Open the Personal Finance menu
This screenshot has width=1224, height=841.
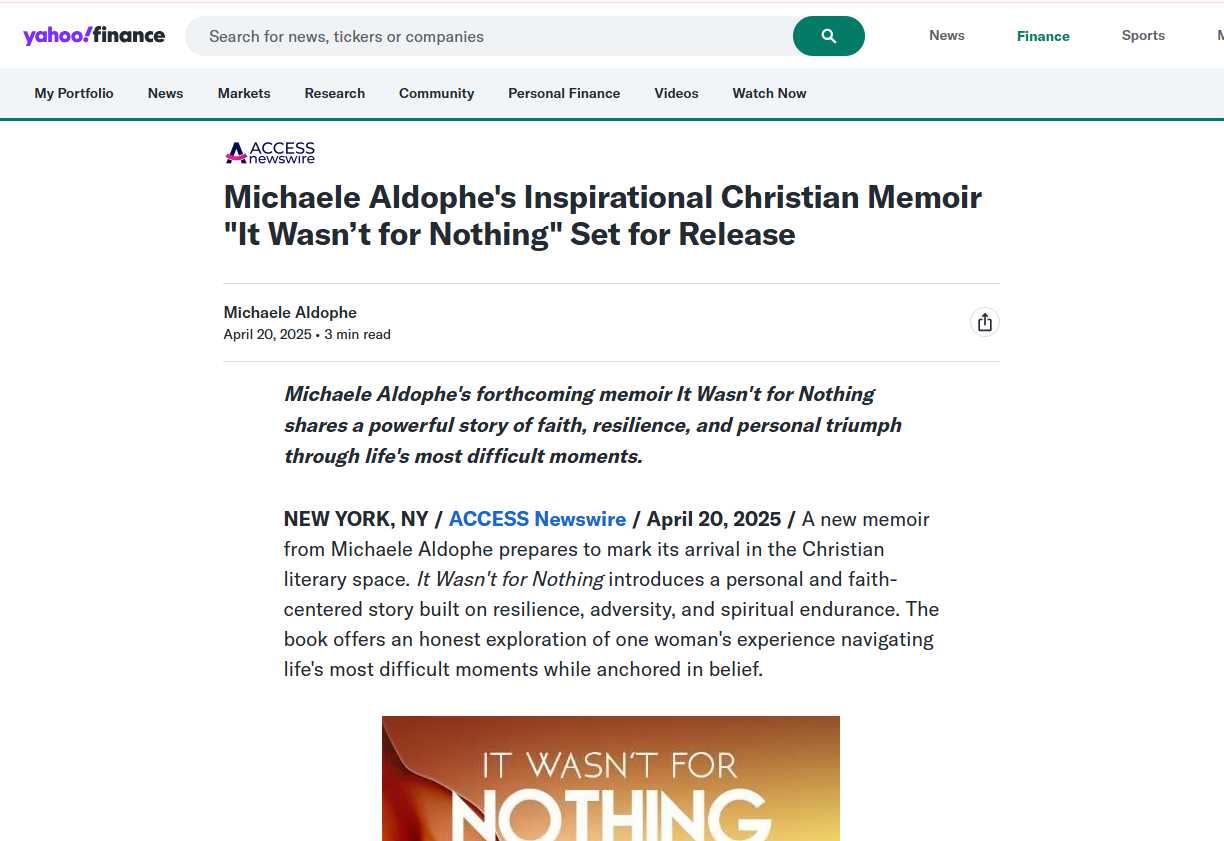564,93
